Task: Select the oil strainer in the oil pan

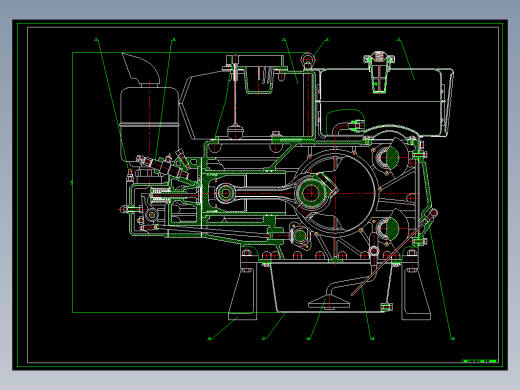Action: coord(329,303)
